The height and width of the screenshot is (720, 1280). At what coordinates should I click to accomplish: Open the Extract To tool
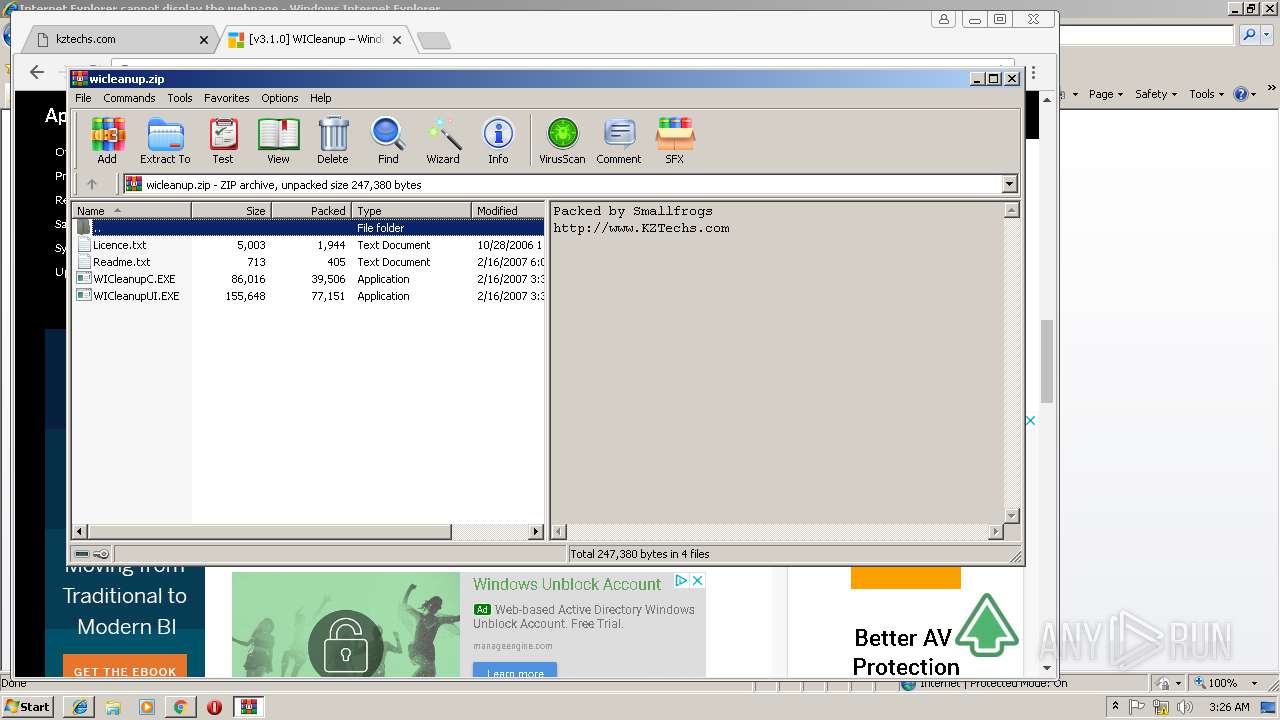pos(165,141)
